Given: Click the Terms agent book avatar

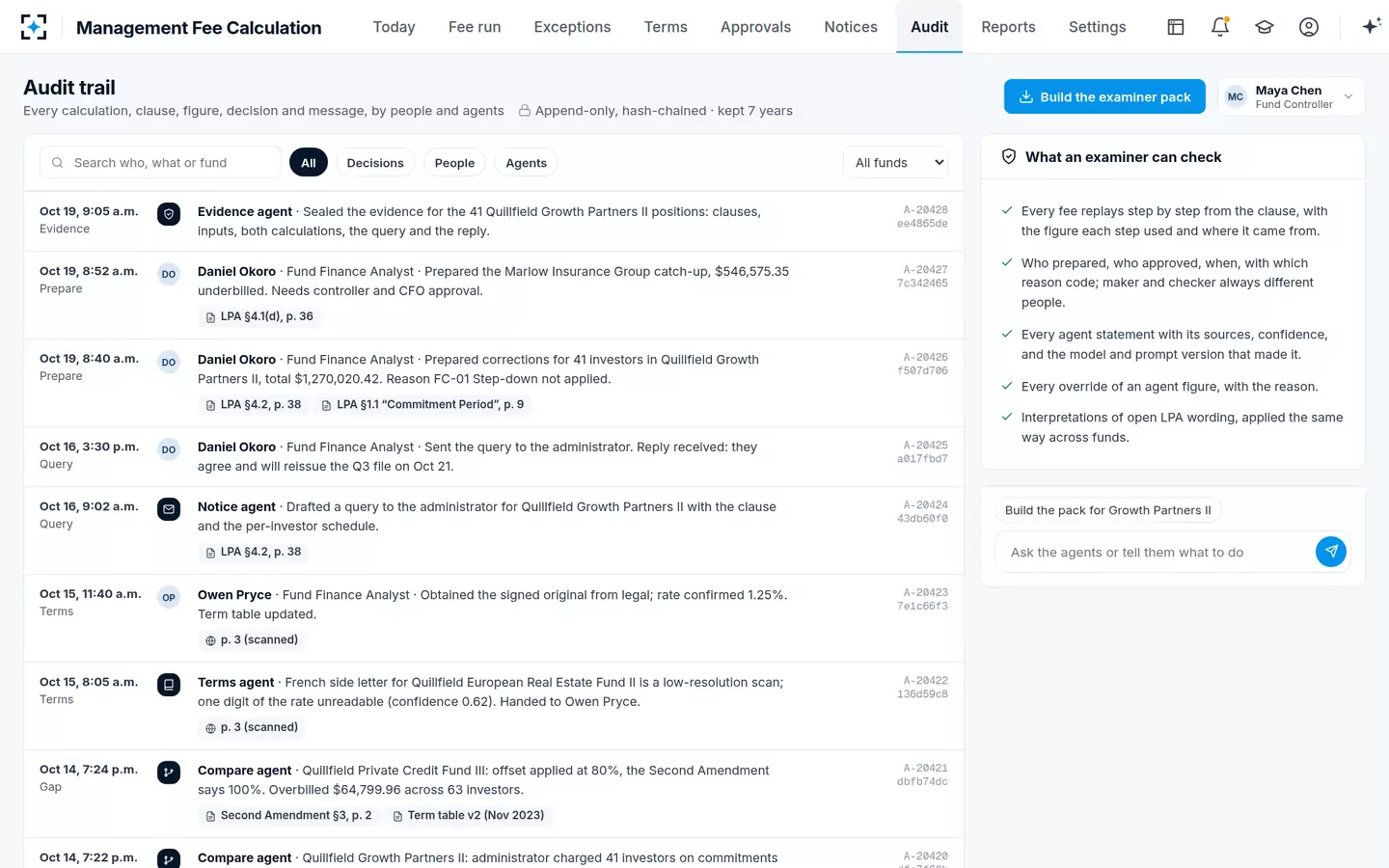Looking at the screenshot, I should [169, 685].
